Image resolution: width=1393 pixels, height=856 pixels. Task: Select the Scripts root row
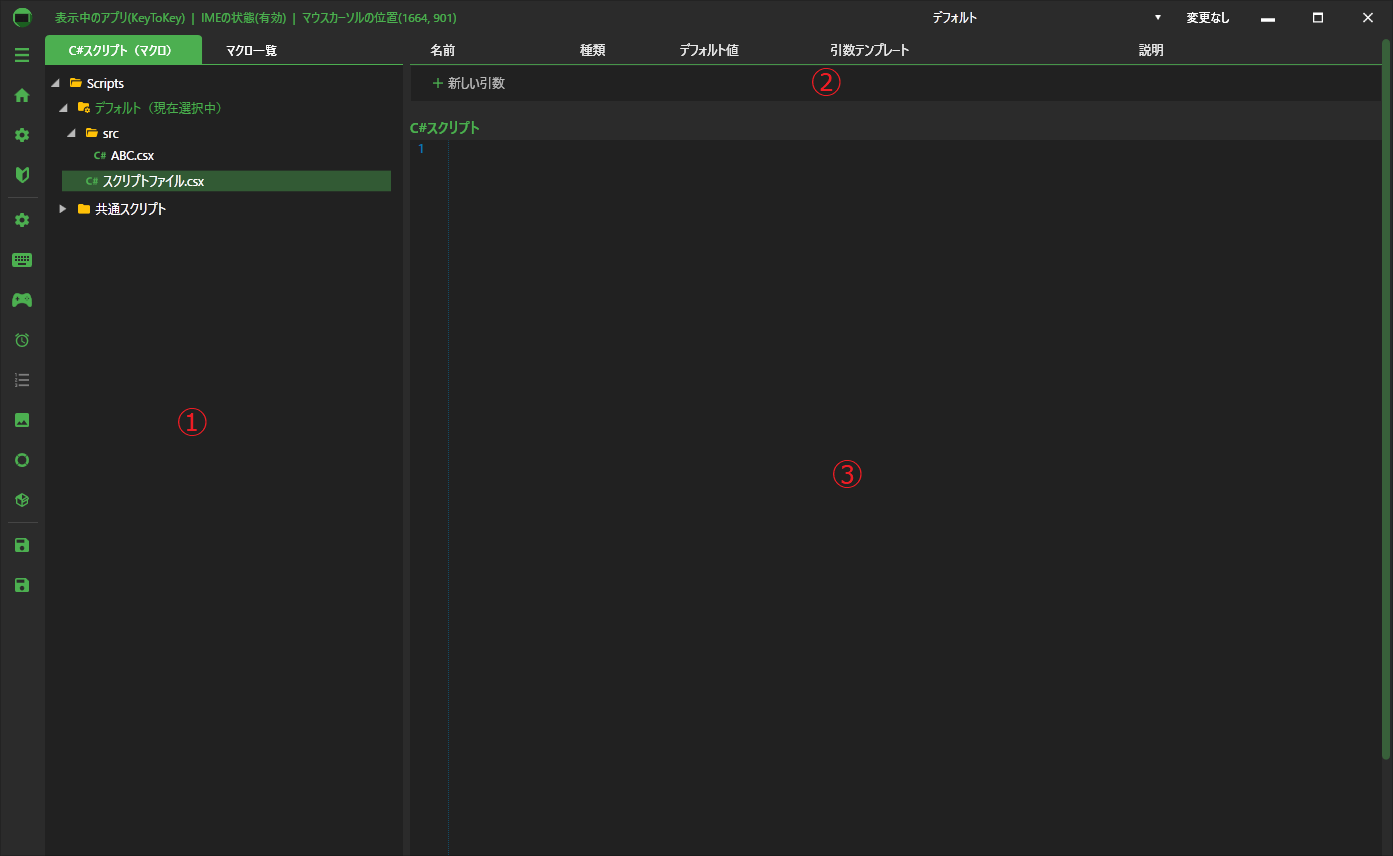pyautogui.click(x=105, y=83)
